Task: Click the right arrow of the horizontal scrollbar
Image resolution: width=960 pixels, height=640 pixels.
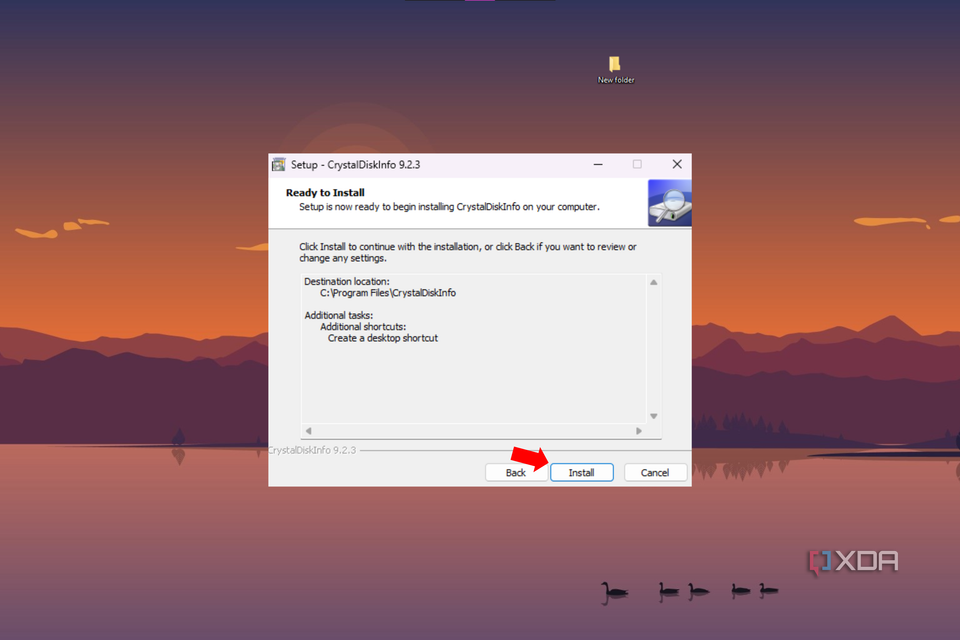Action: click(639, 431)
